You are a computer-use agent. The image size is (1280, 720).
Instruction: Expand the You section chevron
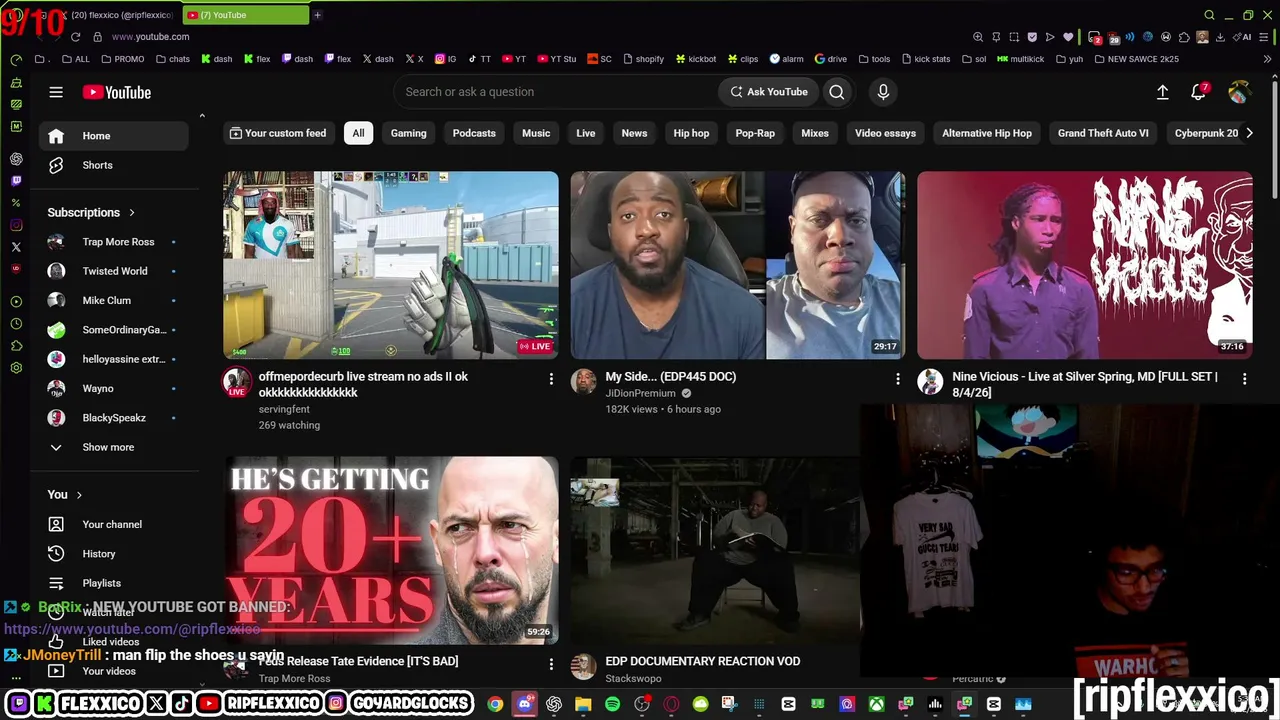79,495
